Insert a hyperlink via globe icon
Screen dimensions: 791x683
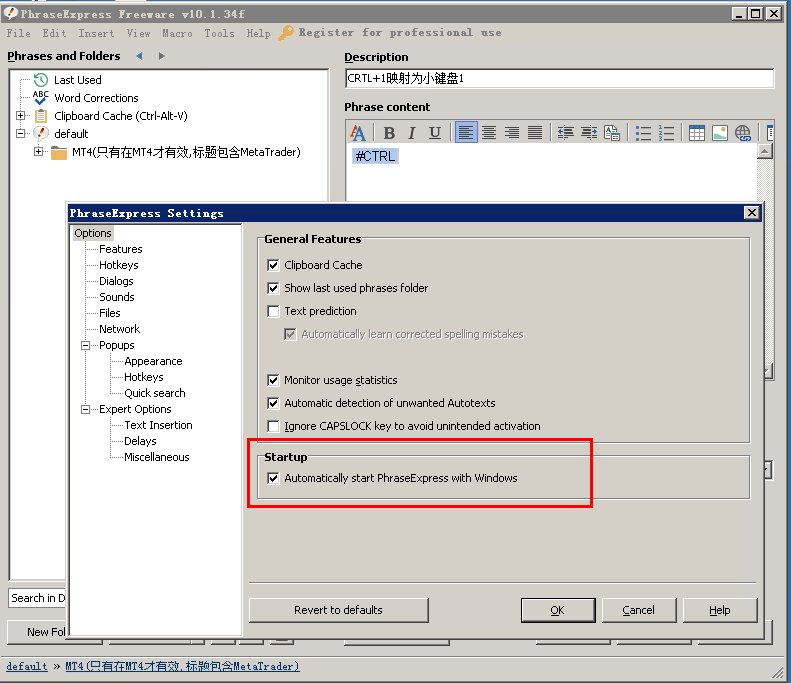[743, 133]
